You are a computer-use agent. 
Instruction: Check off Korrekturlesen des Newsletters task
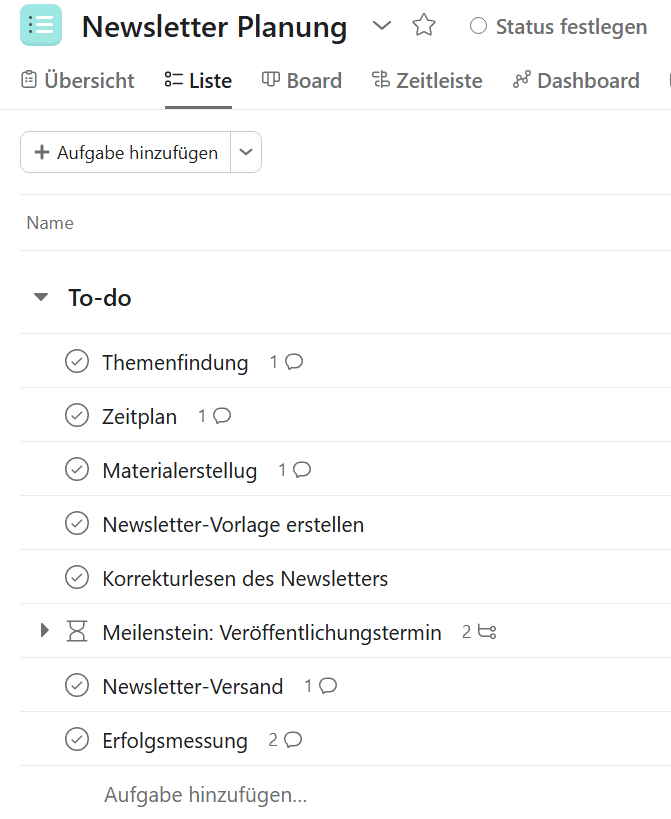(x=77, y=578)
